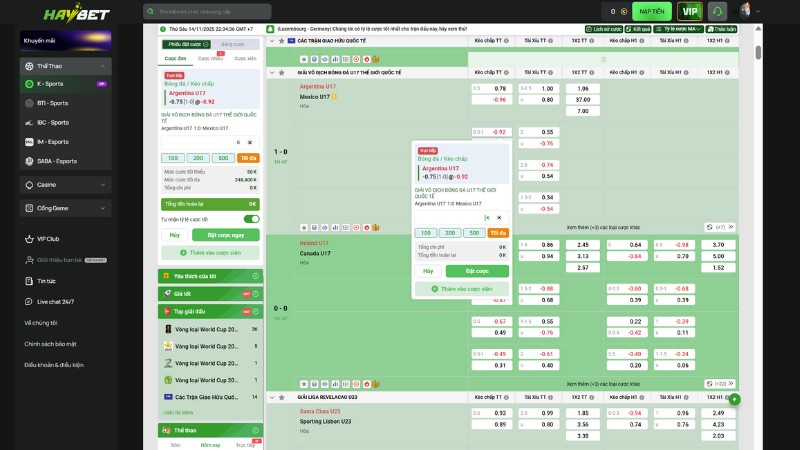Click Đặt cược in popup bet slip
800x450 pixels.
pos(477,271)
